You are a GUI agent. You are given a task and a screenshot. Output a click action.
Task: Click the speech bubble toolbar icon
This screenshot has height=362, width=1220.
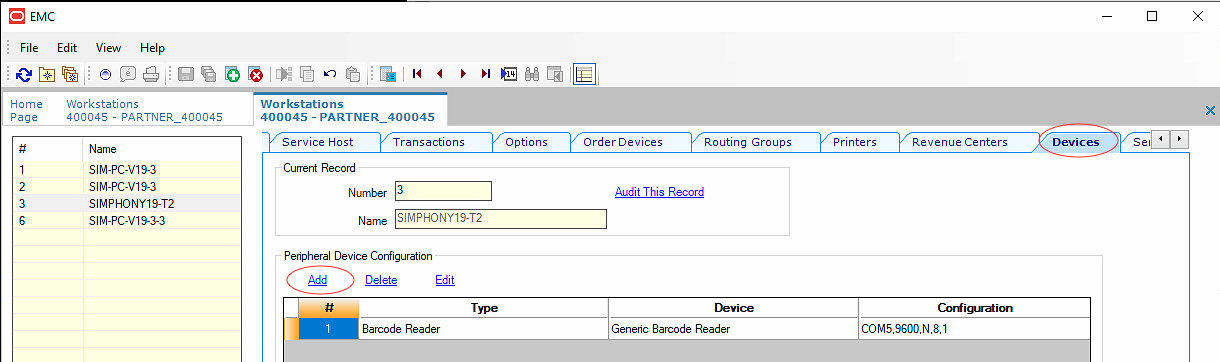(x=128, y=74)
